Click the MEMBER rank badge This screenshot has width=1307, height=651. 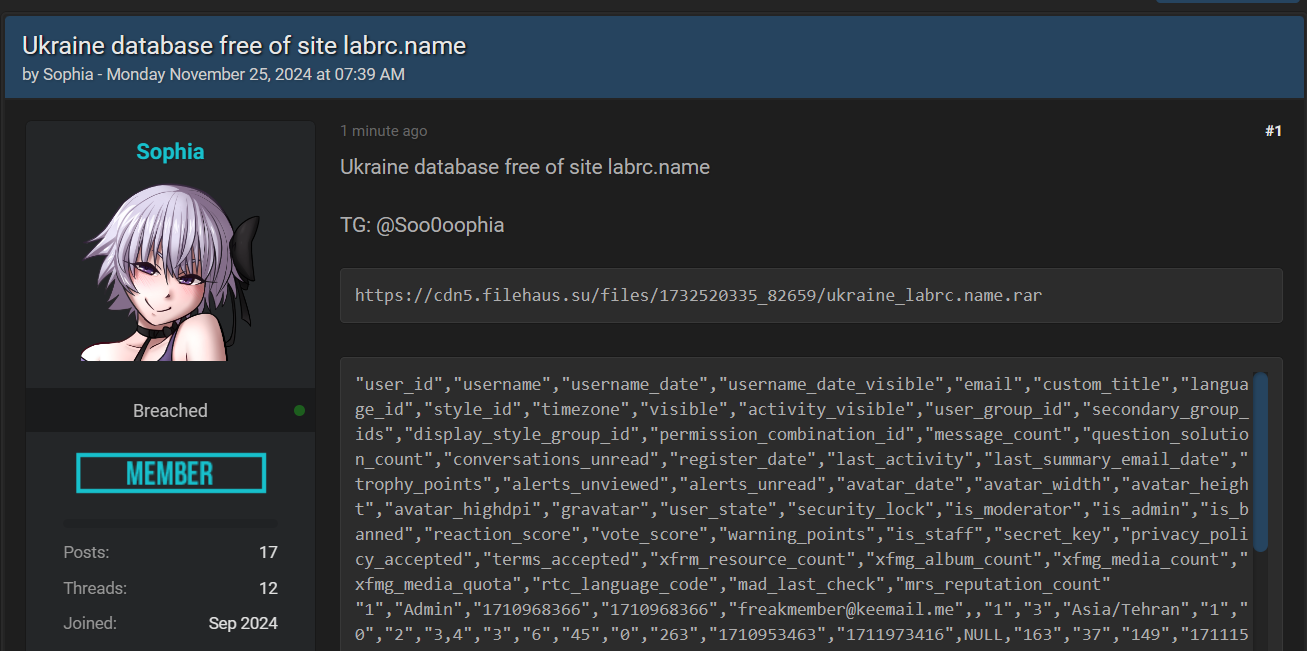(x=171, y=473)
